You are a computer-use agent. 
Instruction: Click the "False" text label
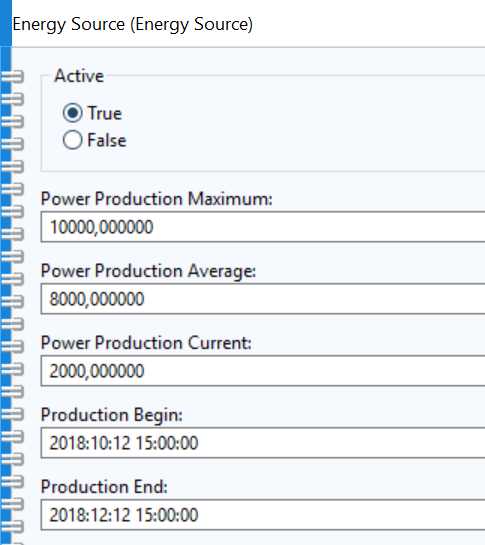(107, 140)
